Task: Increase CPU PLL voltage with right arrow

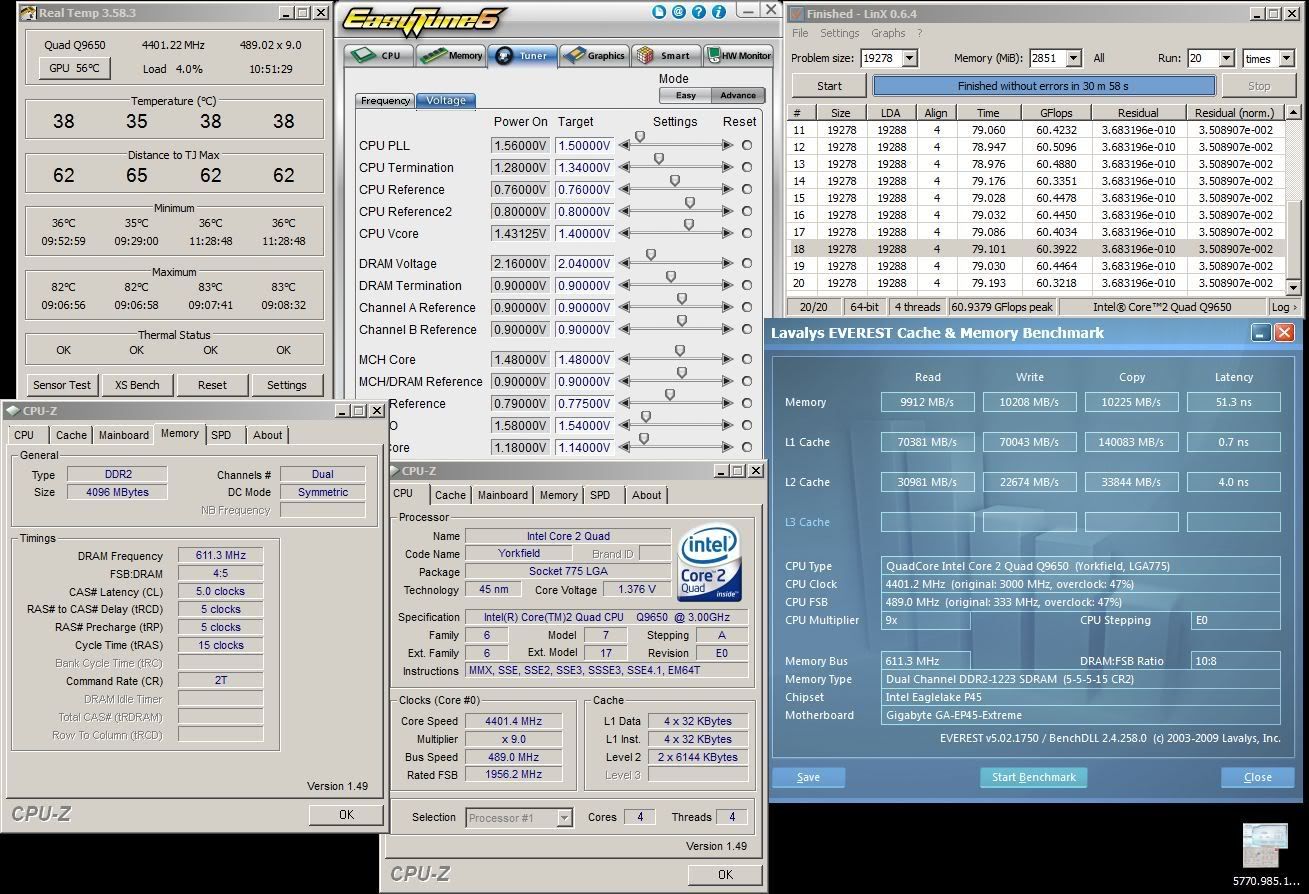Action: [729, 146]
